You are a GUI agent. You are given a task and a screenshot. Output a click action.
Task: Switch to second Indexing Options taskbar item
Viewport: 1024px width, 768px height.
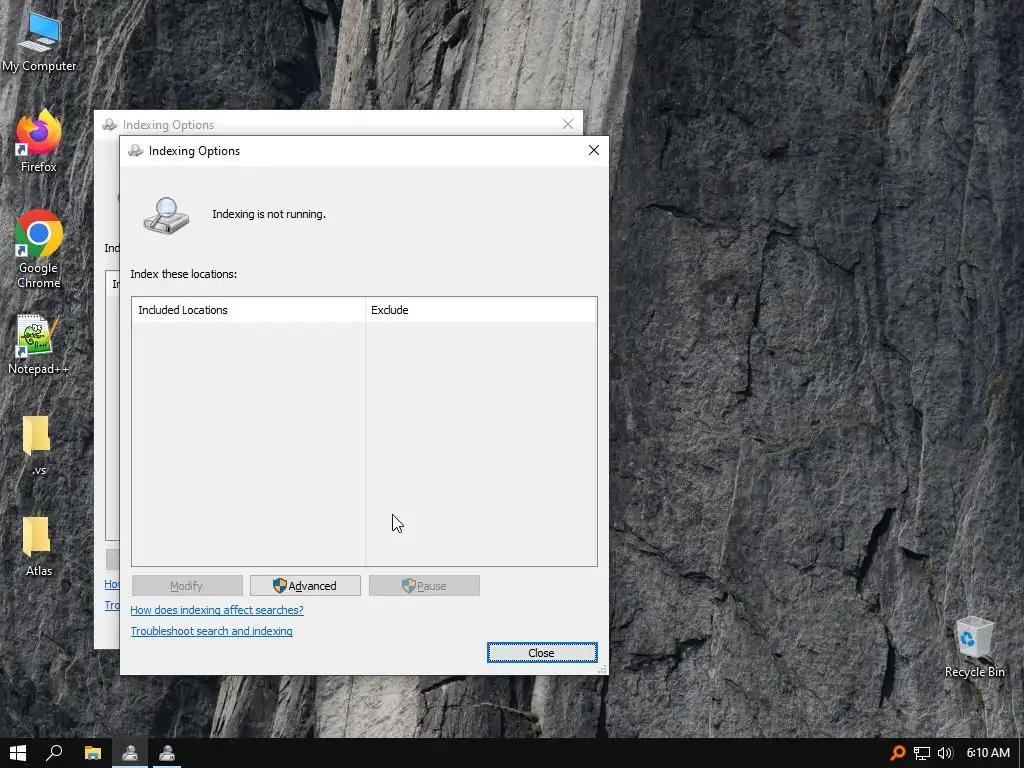[x=167, y=753]
